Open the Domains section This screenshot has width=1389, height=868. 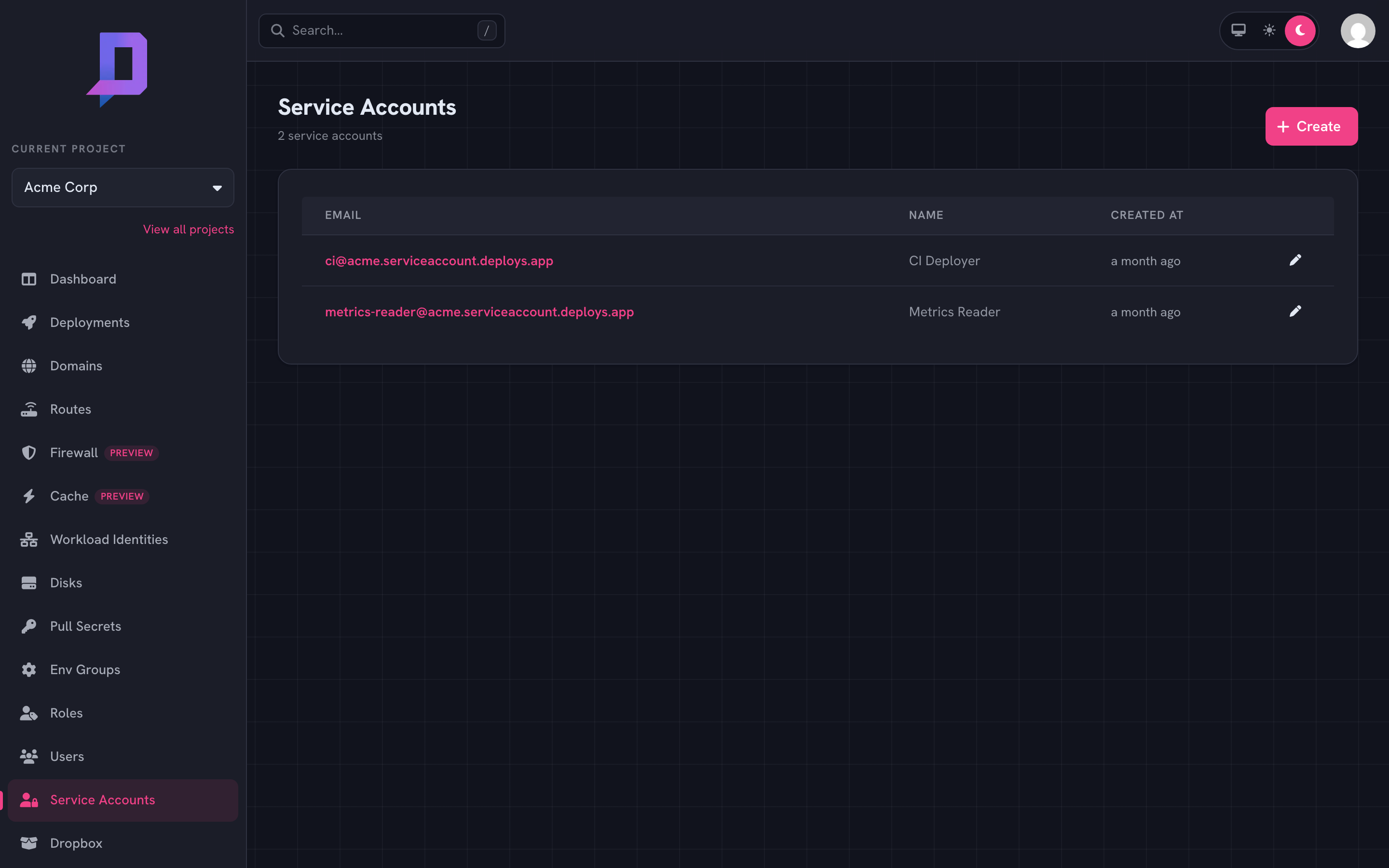pos(123,366)
